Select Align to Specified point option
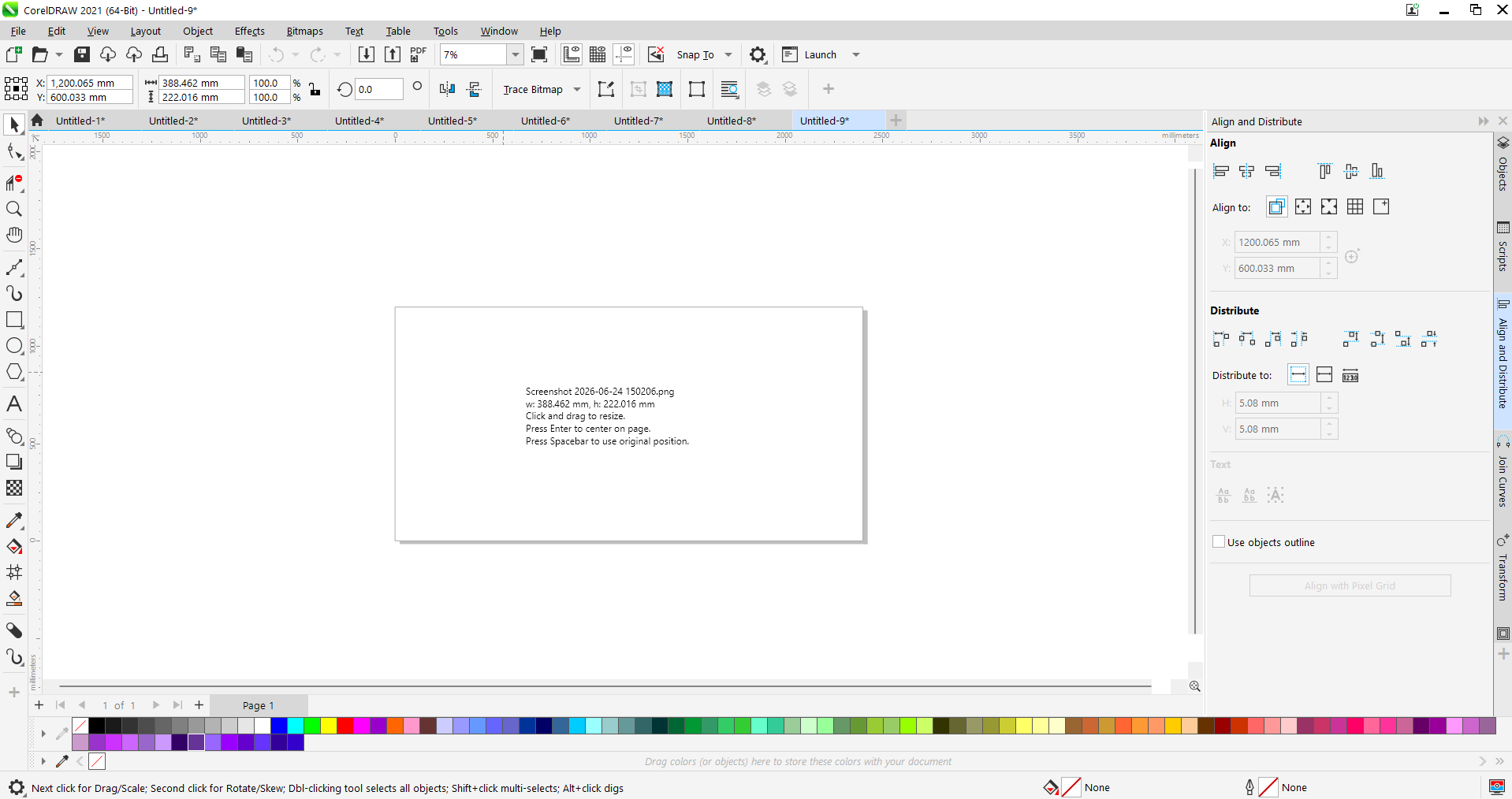 point(1381,206)
